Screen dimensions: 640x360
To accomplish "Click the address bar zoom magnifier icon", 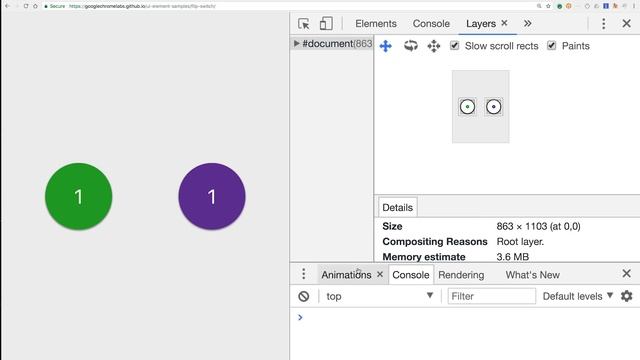I will point(539,6).
